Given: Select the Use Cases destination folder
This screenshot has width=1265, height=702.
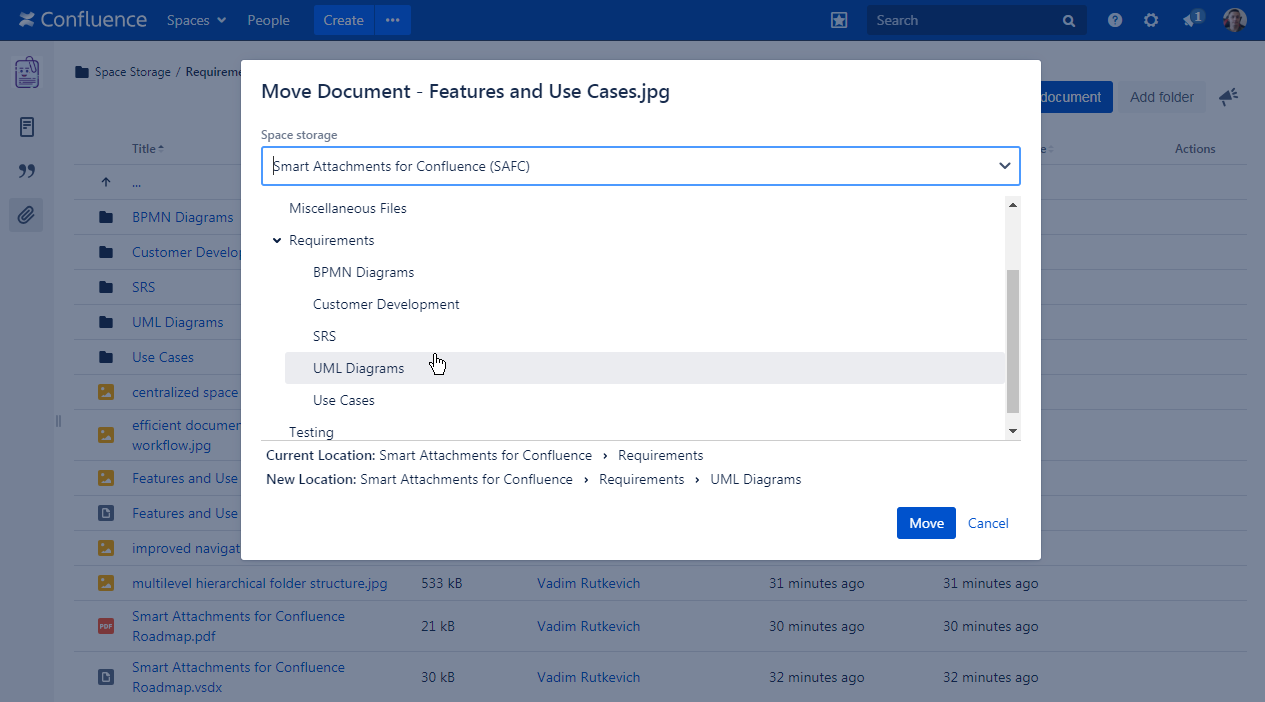Looking at the screenshot, I should coord(344,400).
